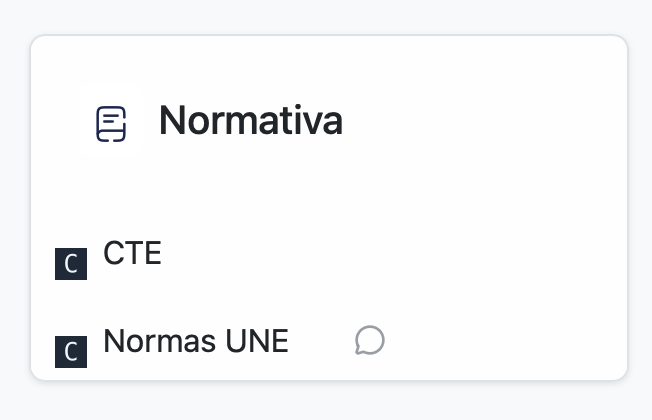Click the C badge next to Normas UNE
The image size is (652, 420).
70,352
